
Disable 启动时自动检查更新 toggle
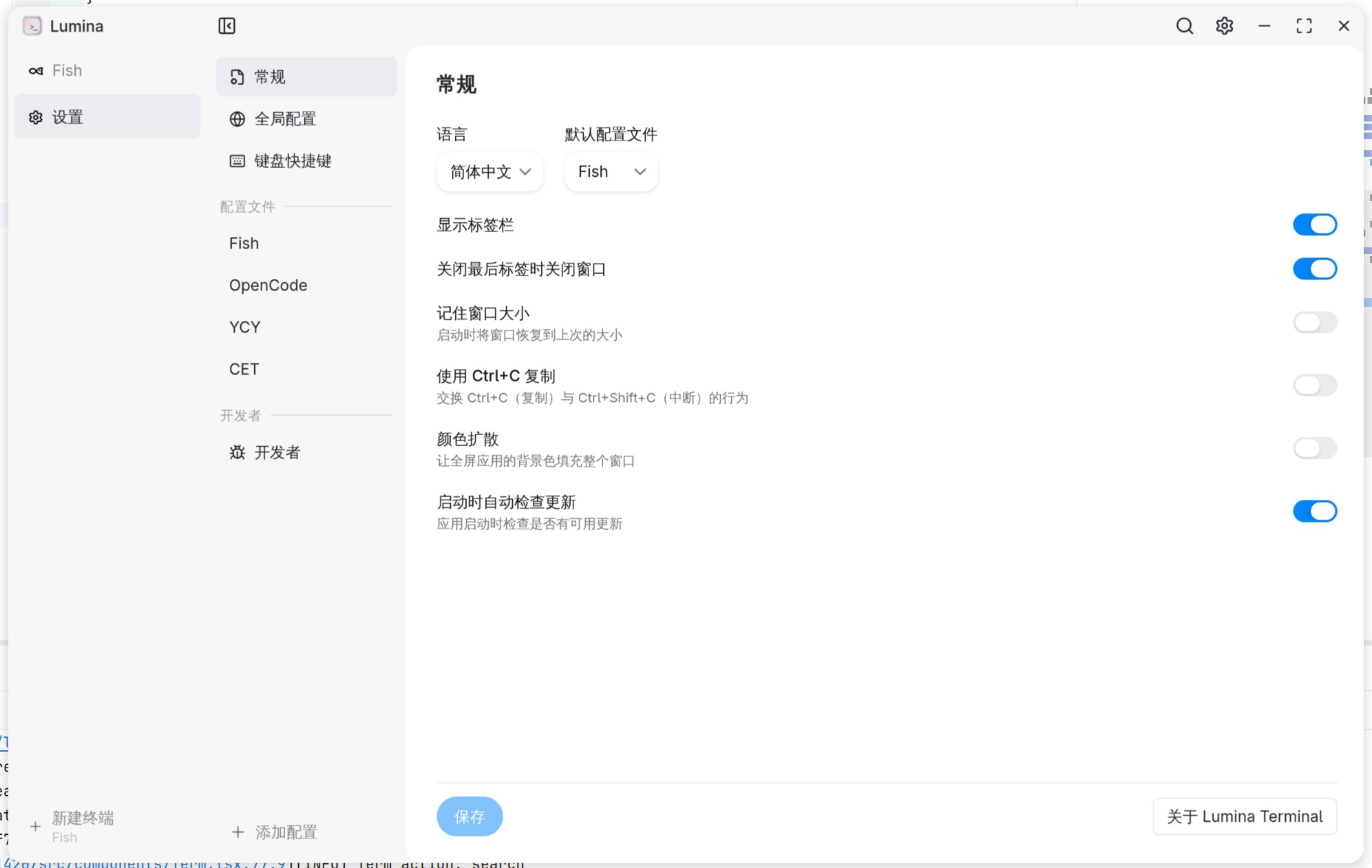(x=1315, y=511)
